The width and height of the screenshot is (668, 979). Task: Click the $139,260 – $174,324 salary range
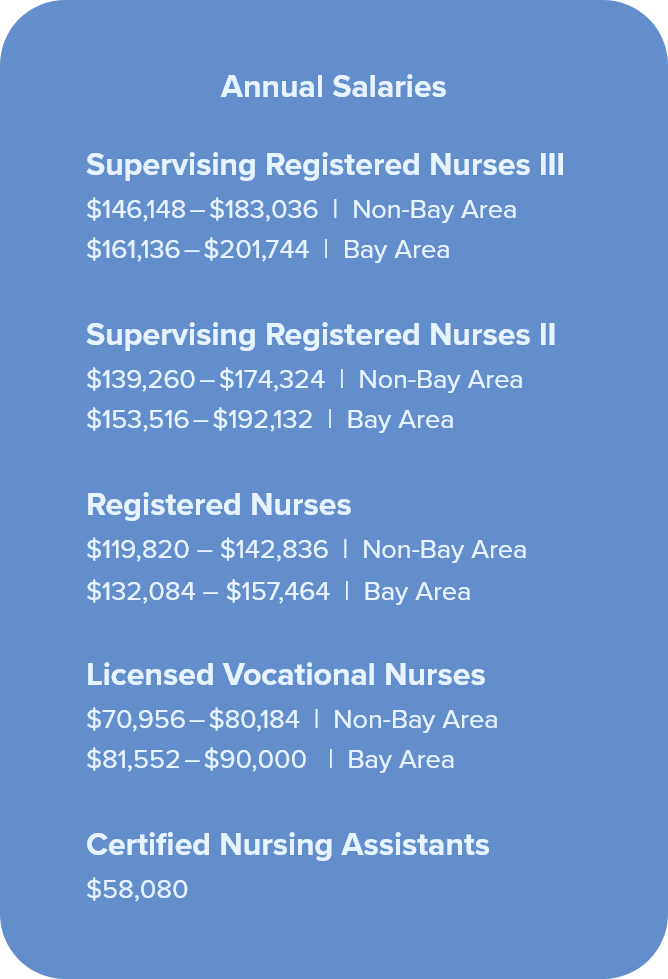205,379
